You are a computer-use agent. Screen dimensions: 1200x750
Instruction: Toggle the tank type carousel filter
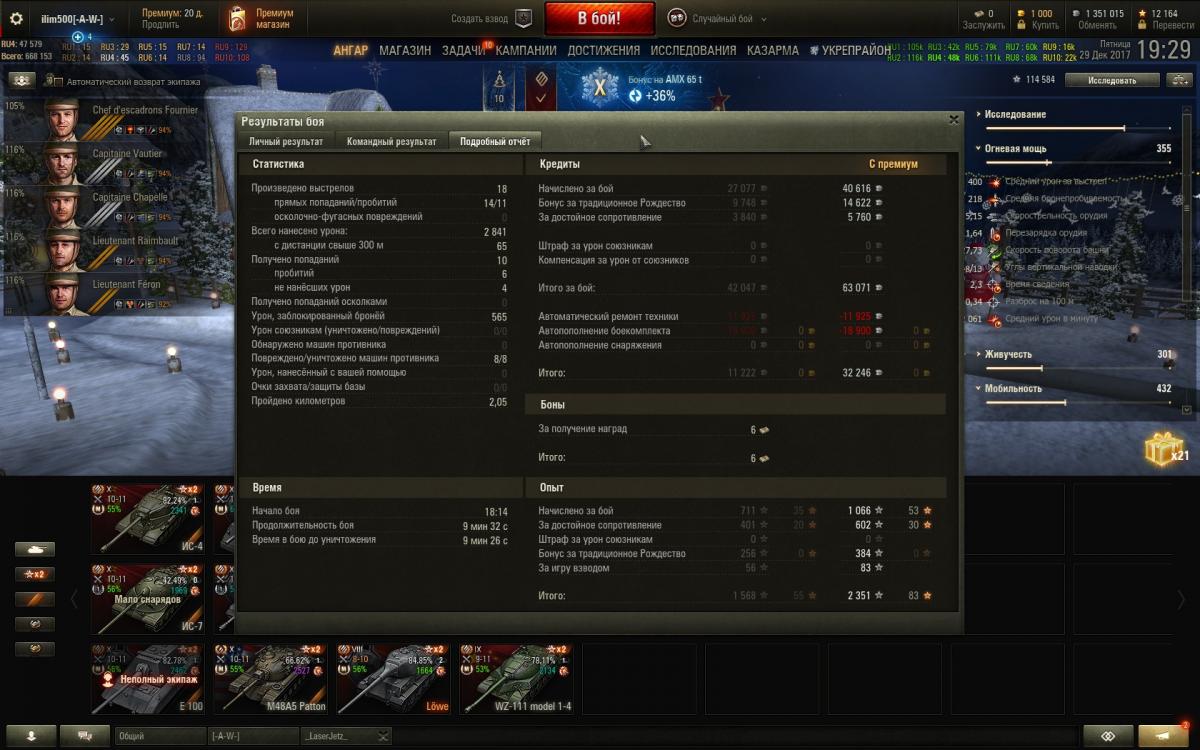35,549
